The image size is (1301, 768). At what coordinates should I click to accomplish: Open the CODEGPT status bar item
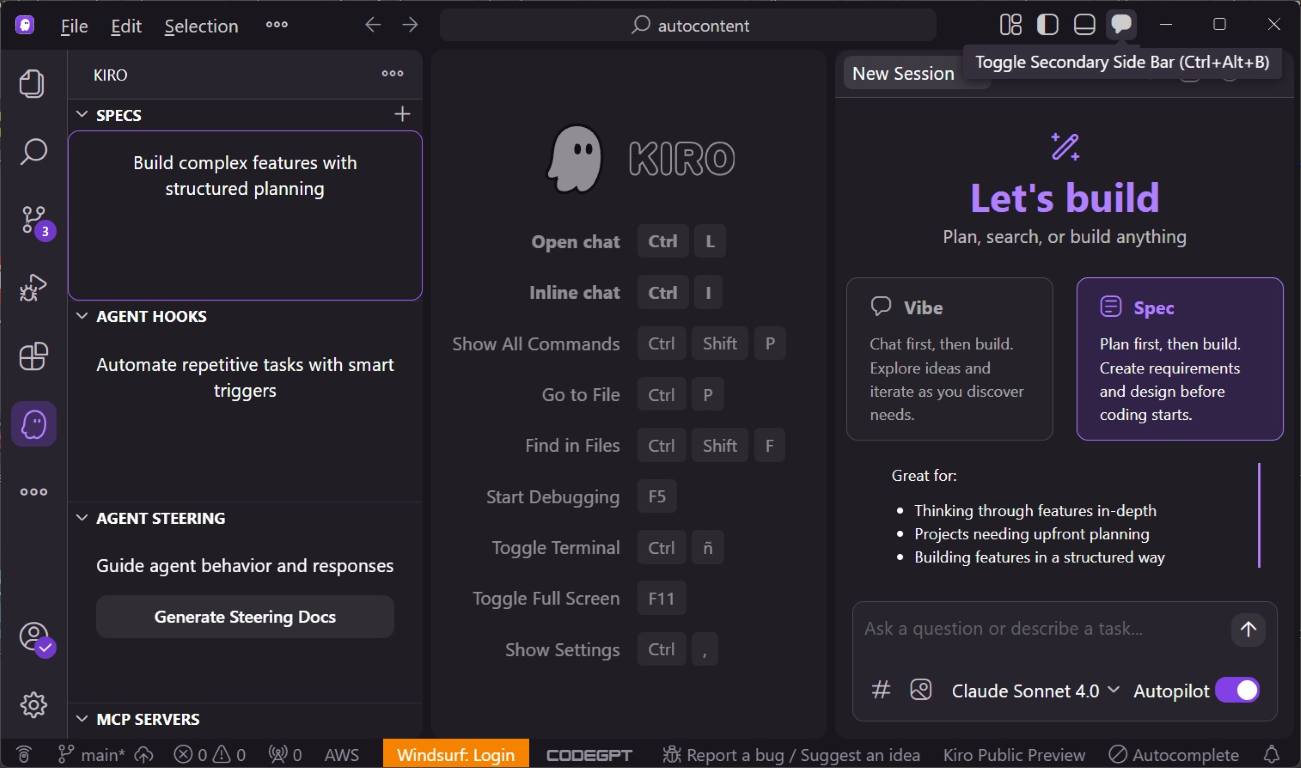[589, 755]
